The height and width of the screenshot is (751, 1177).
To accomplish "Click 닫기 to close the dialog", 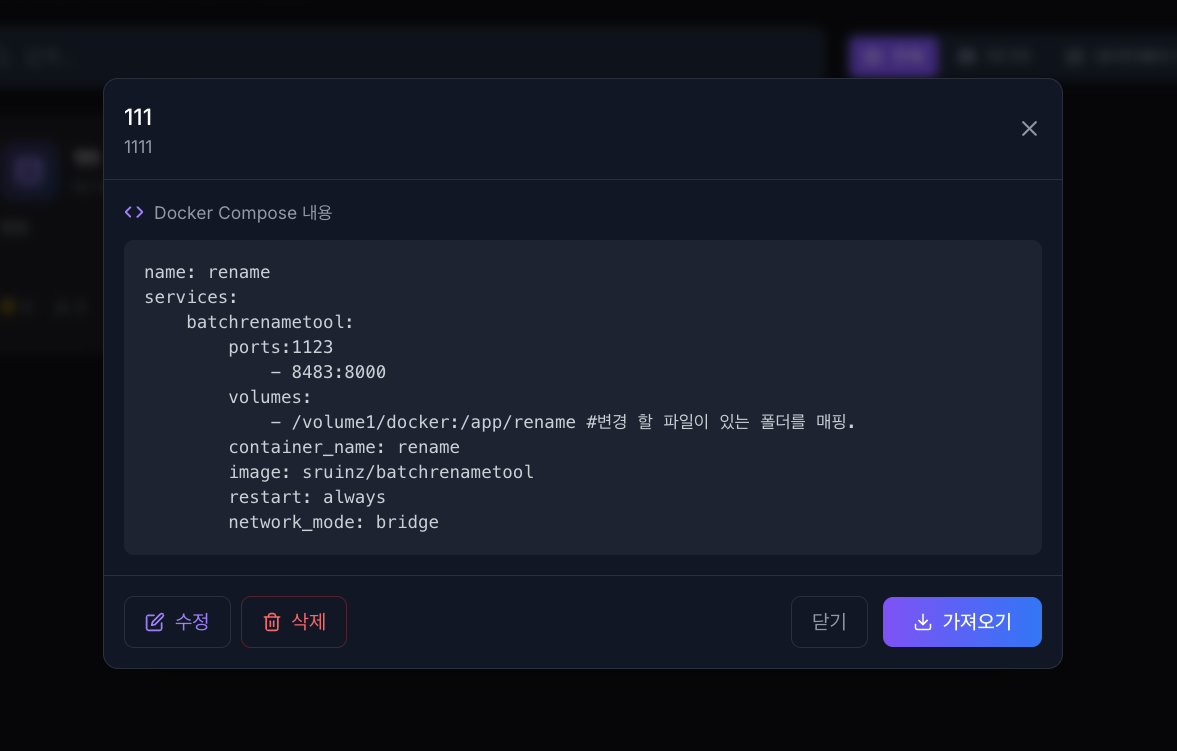I will tap(829, 621).
